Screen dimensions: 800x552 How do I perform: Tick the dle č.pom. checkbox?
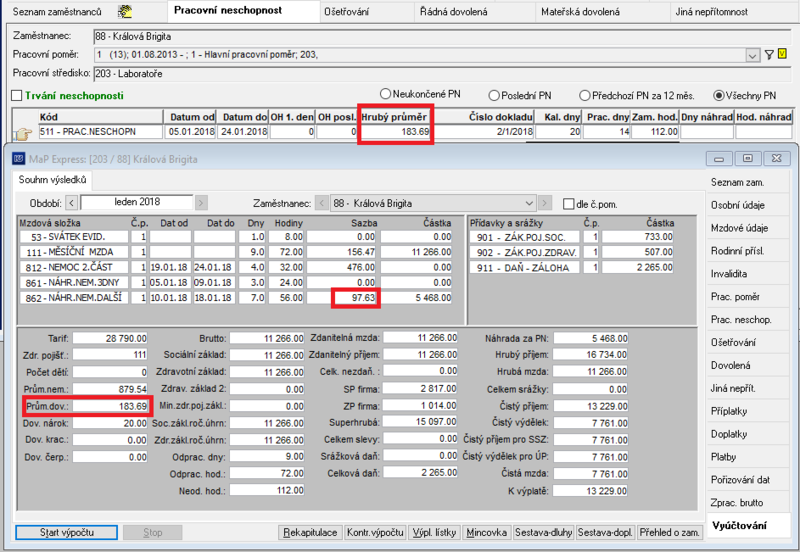coord(568,204)
